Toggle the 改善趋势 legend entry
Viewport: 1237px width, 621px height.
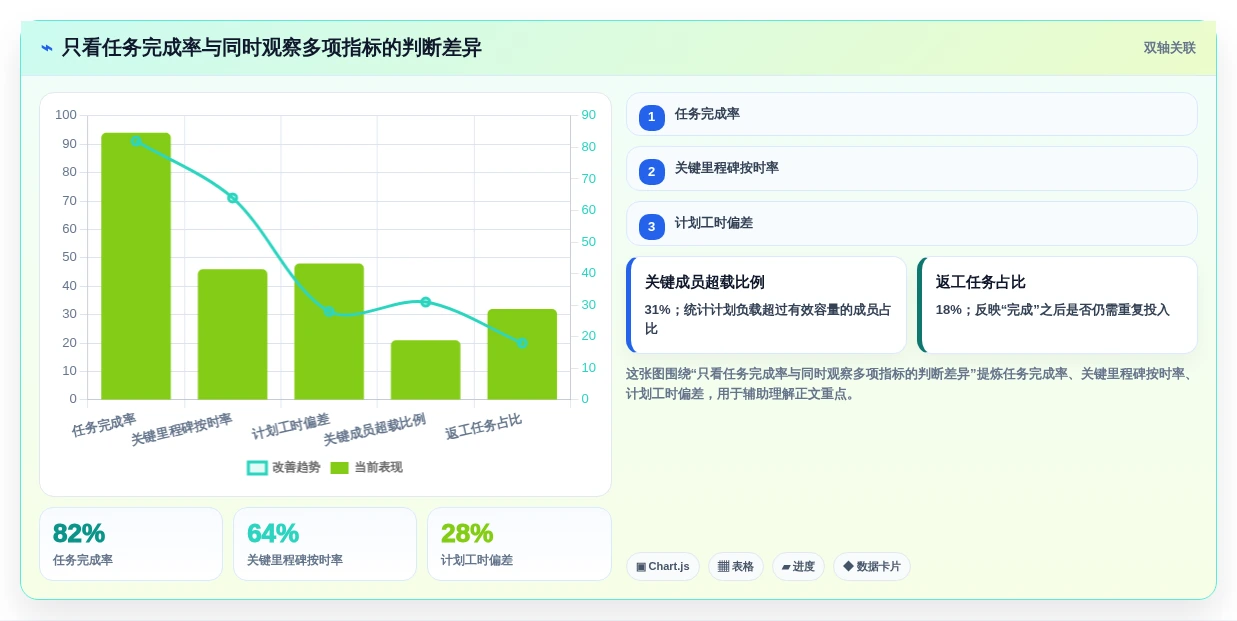tap(284, 467)
